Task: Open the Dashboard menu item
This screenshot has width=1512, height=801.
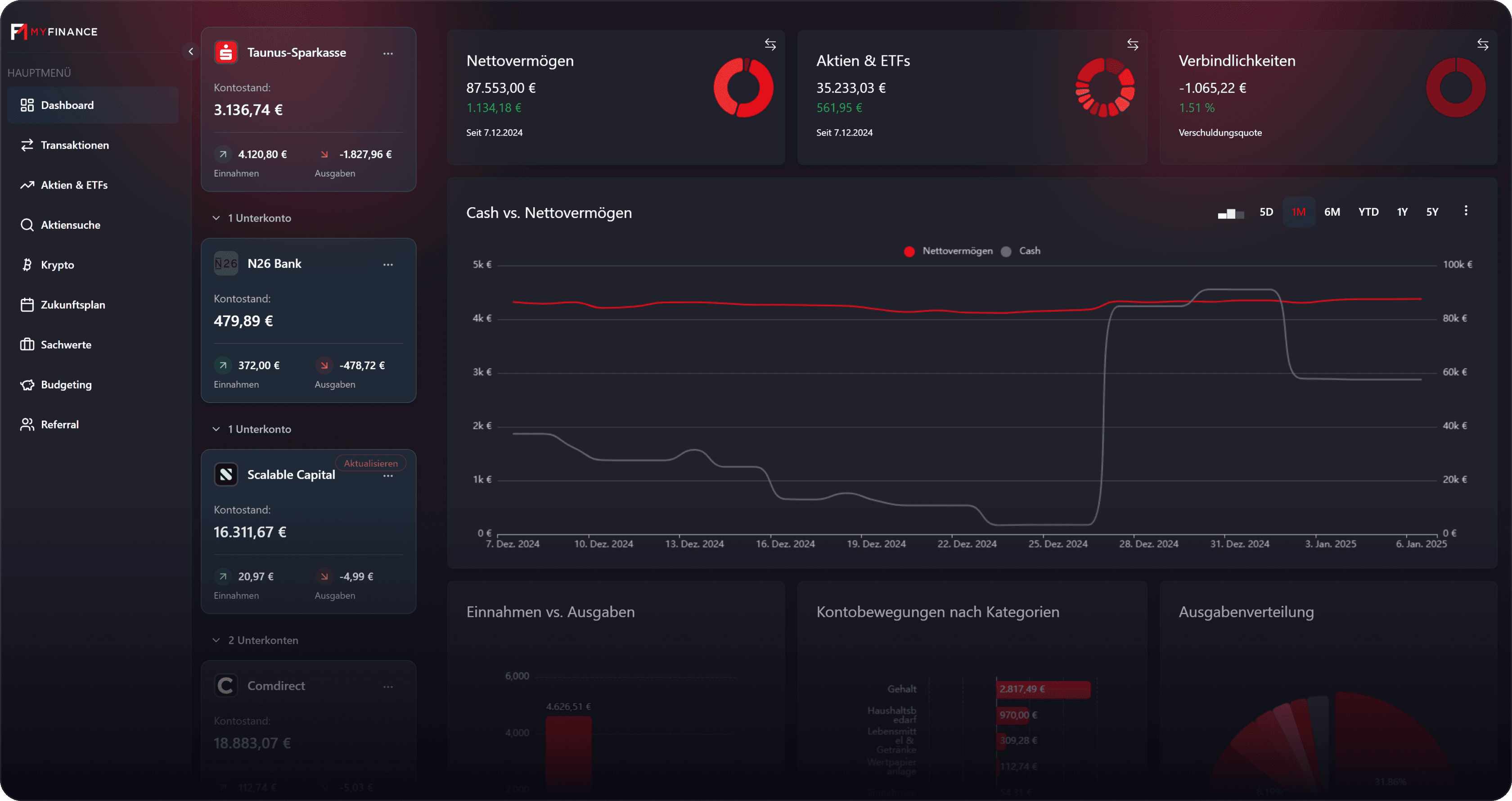Action: click(x=93, y=105)
